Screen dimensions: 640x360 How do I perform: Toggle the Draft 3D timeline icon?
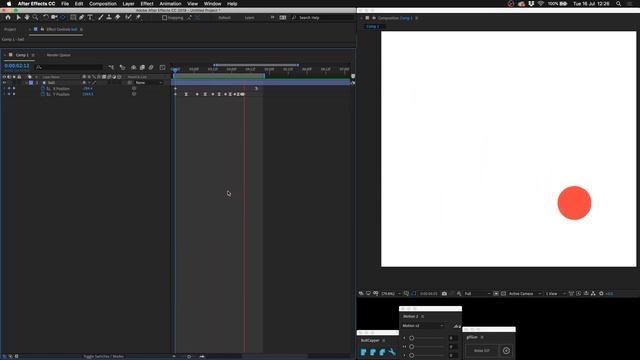pos(122,67)
